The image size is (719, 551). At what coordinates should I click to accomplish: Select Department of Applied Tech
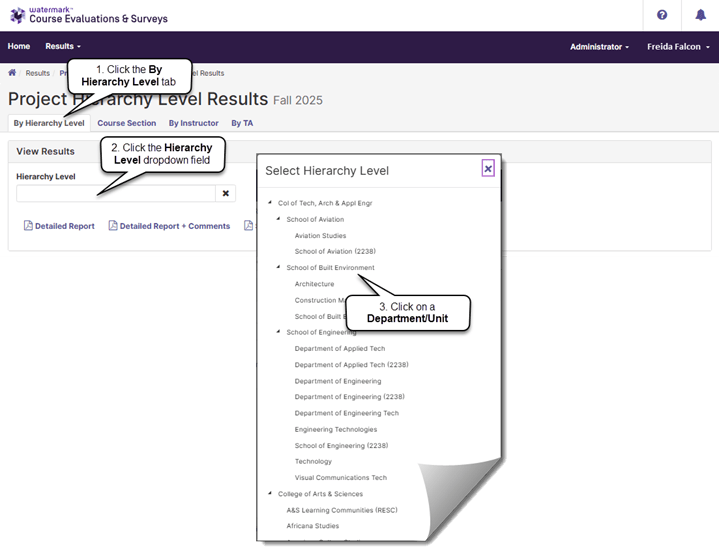pyautogui.click(x=340, y=348)
